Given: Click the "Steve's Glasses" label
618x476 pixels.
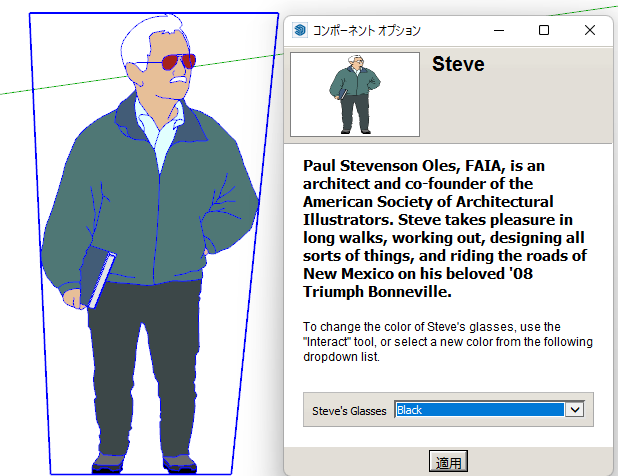Looking at the screenshot, I should coord(349,410).
